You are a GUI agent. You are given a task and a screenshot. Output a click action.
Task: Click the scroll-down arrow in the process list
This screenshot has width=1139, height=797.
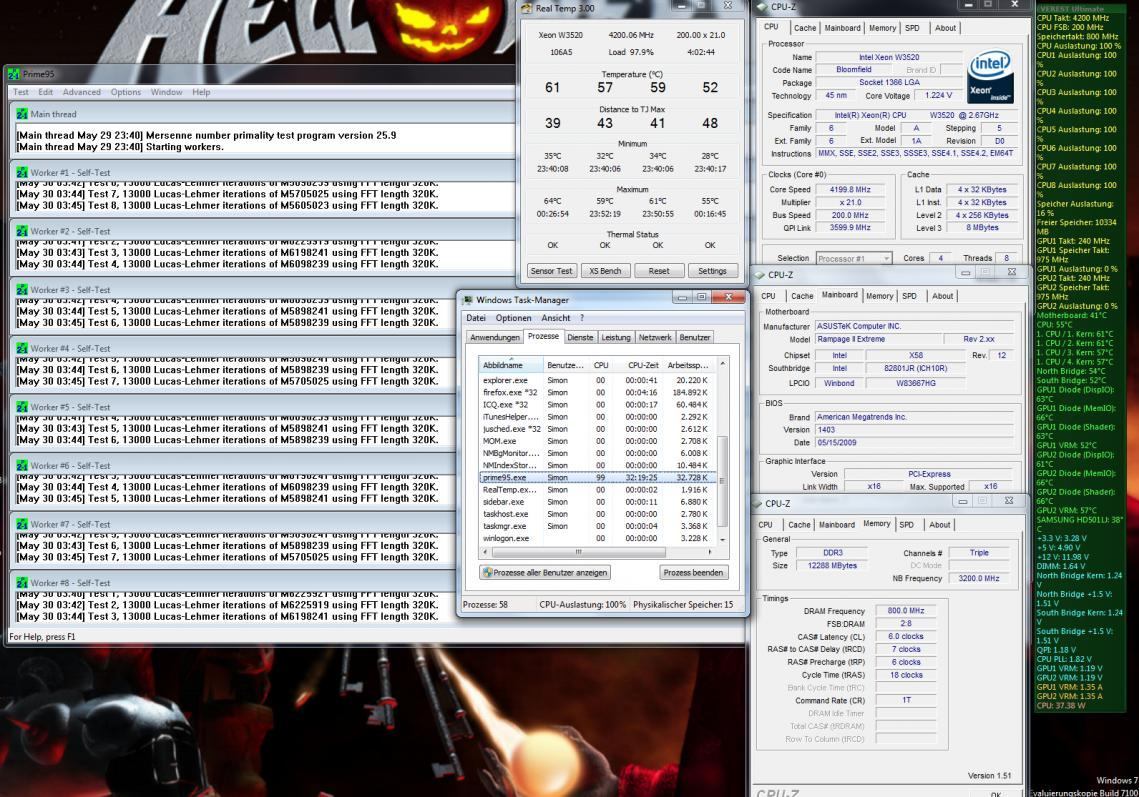[x=722, y=540]
